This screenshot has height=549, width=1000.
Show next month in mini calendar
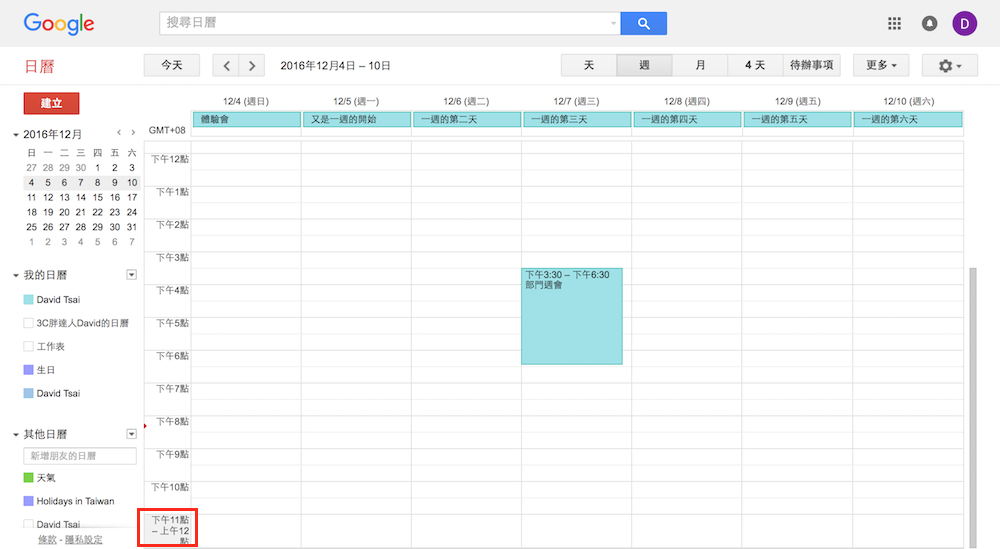click(x=133, y=133)
